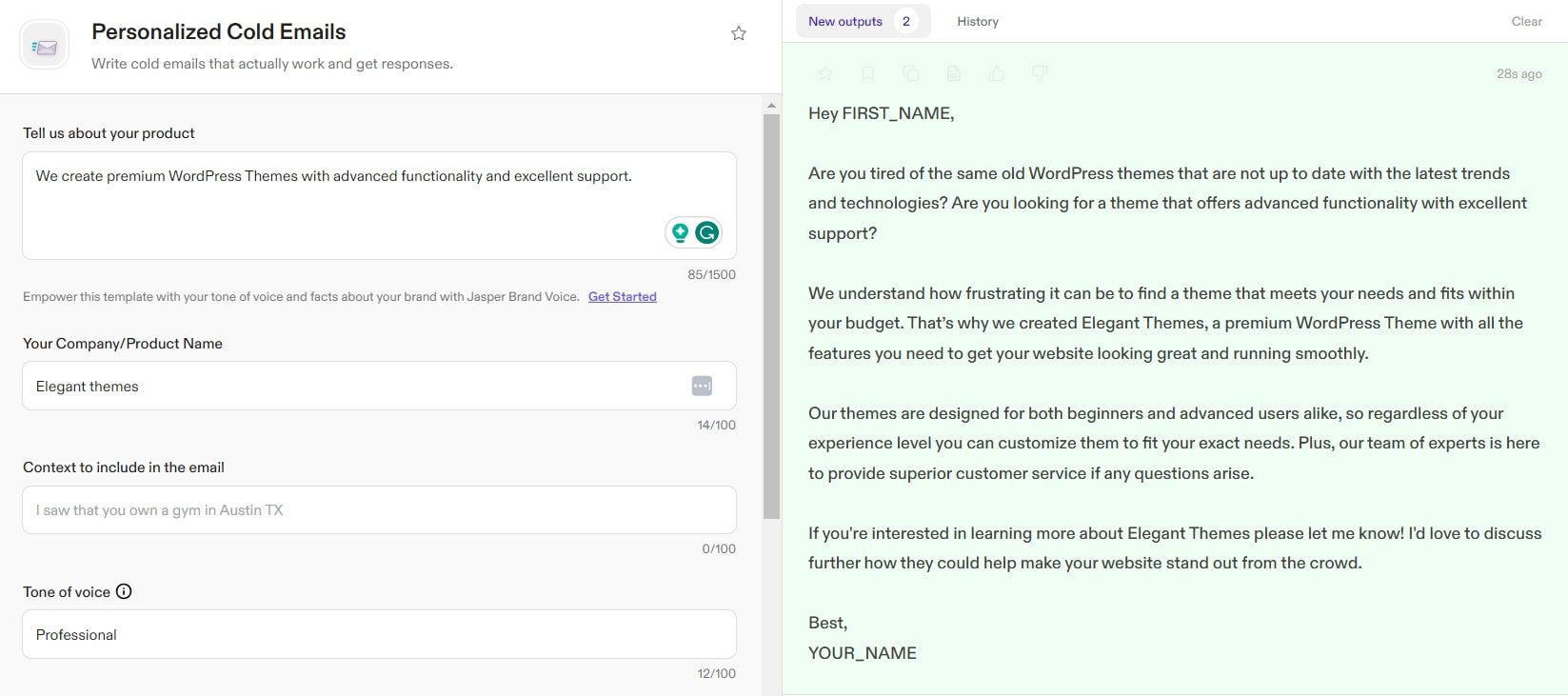Image resolution: width=1568 pixels, height=696 pixels.
Task: Open the Get Started brand voice link
Action: 622,296
